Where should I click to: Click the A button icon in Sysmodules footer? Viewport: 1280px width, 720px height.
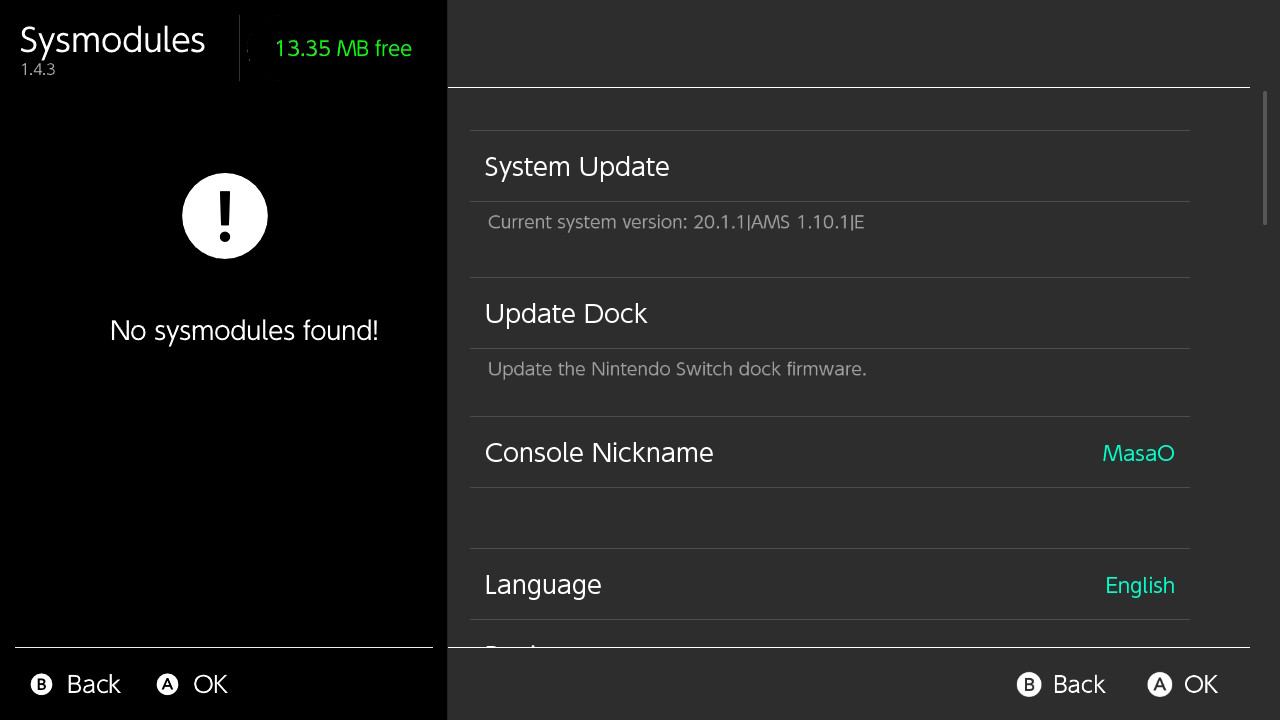[167, 684]
